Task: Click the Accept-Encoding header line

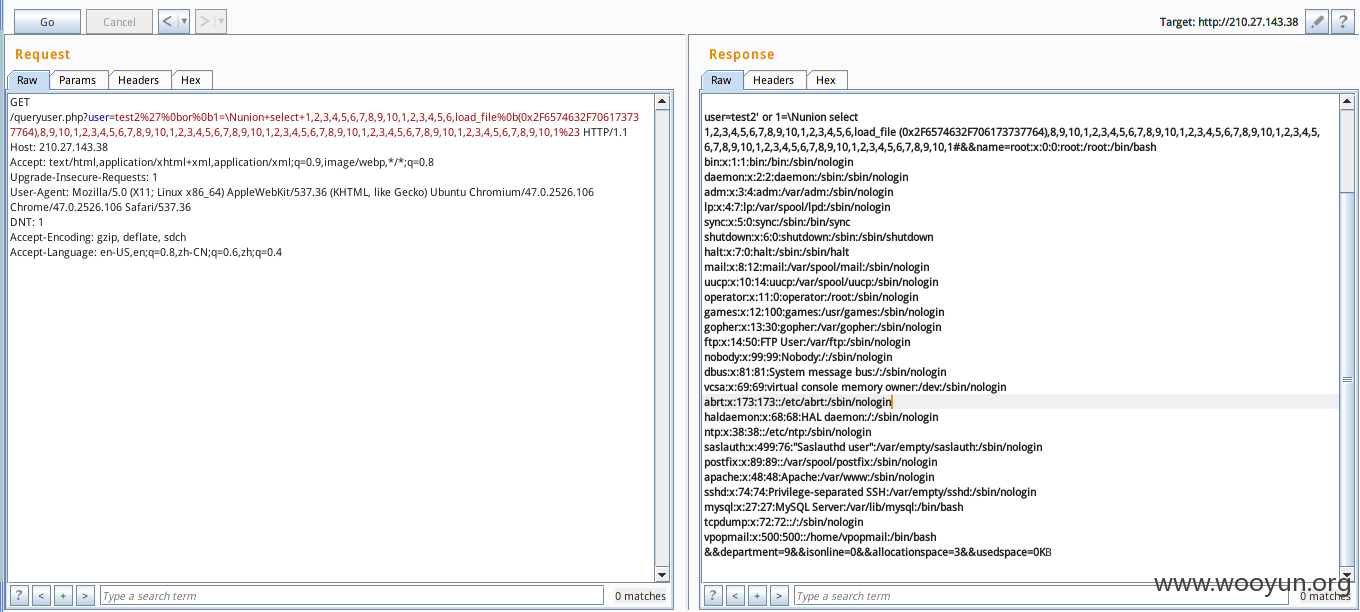Action: point(98,237)
